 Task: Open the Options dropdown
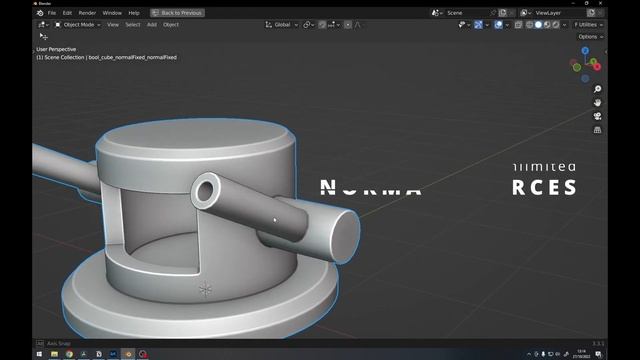tap(590, 37)
